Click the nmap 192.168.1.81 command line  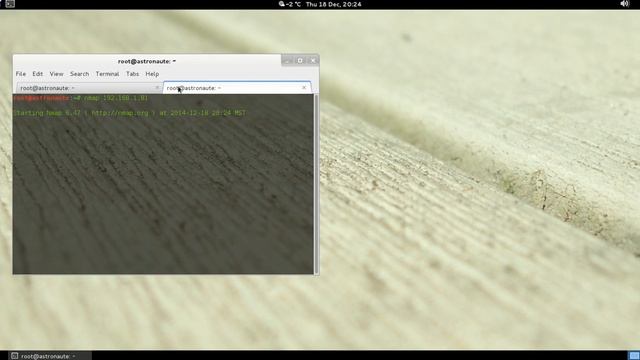[80, 98]
